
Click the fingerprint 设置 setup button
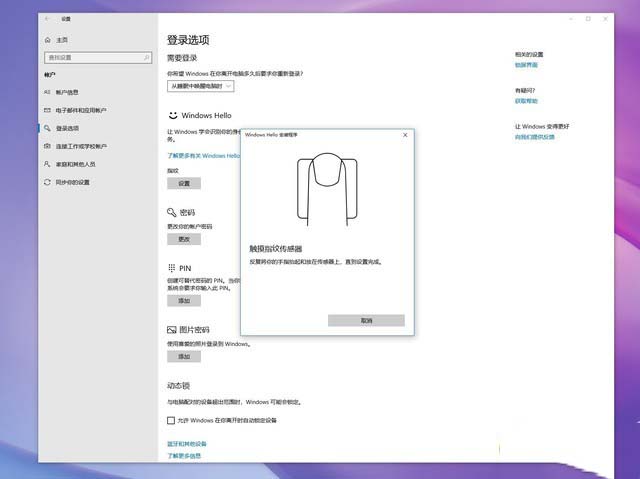(184, 184)
